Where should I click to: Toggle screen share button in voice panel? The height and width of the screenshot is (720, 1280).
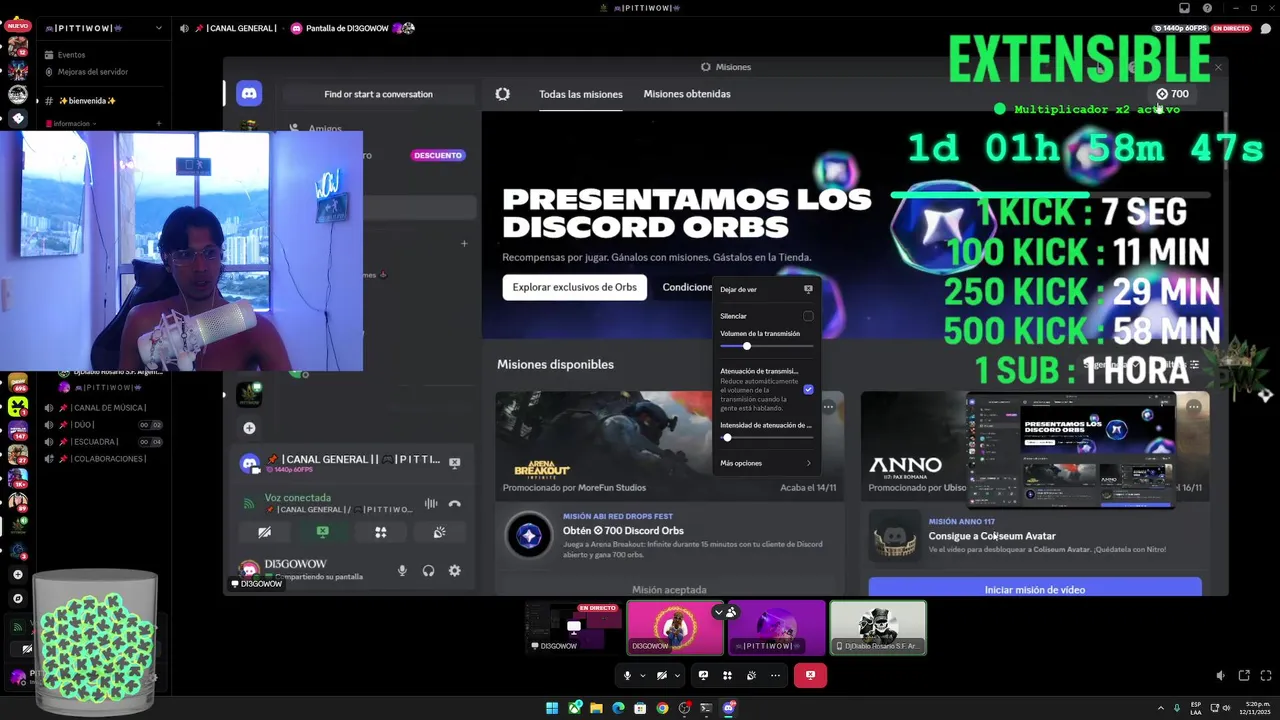[322, 532]
